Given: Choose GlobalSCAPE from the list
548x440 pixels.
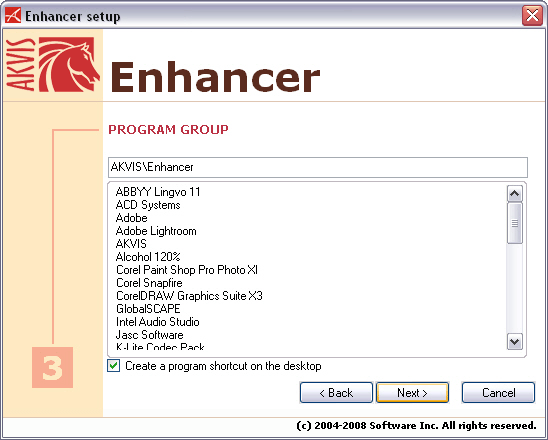Looking at the screenshot, I should [x=148, y=309].
